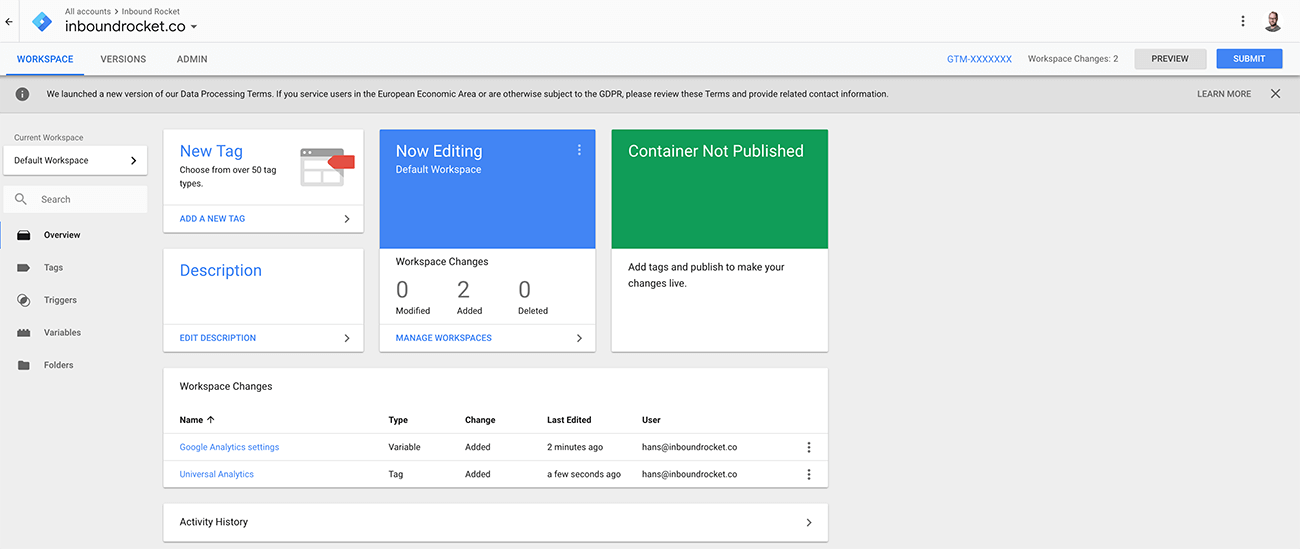
Task: Click the search magnifier icon
Action: tap(21, 199)
